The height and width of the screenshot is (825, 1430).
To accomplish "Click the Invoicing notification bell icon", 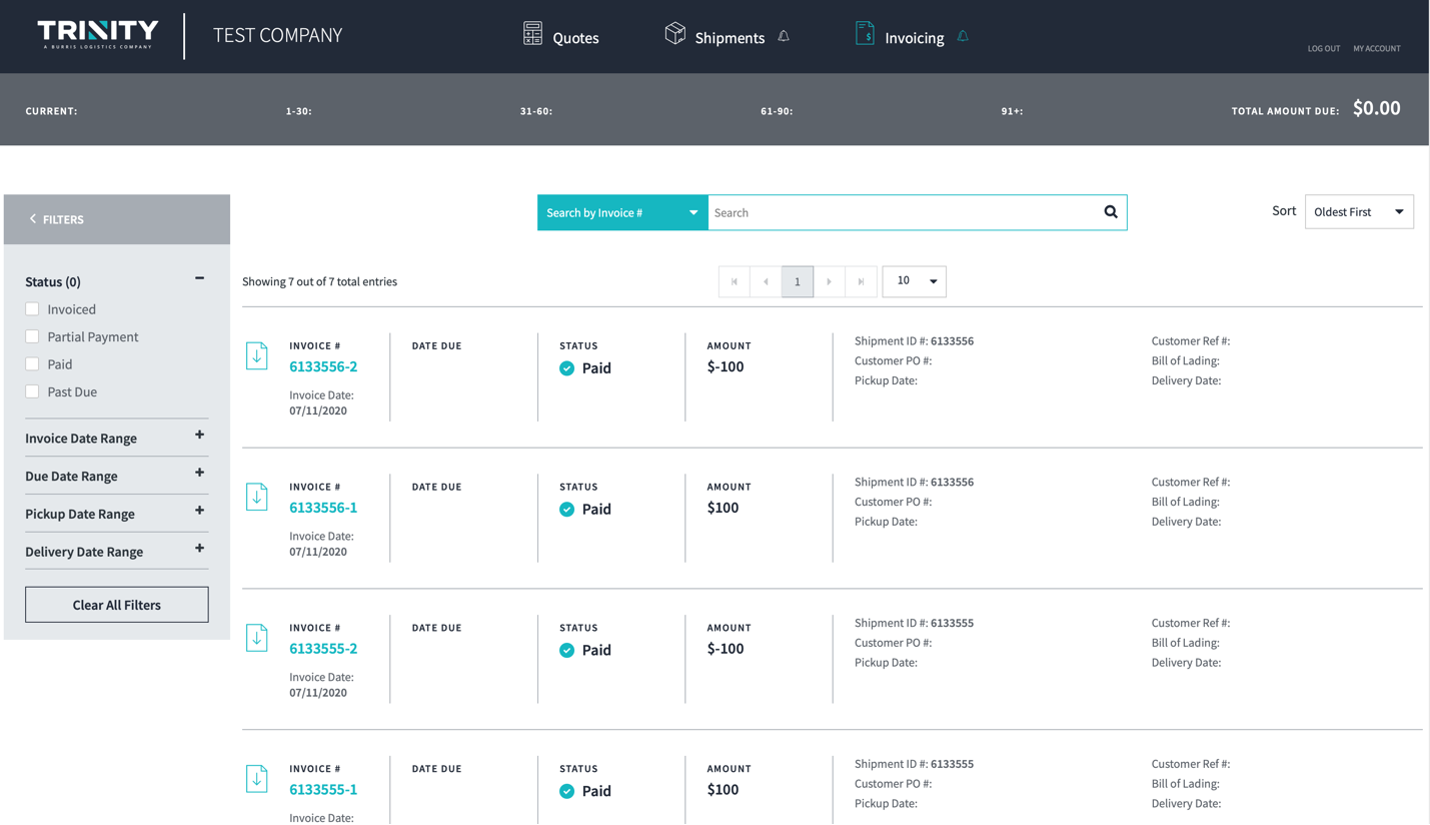I will (963, 37).
